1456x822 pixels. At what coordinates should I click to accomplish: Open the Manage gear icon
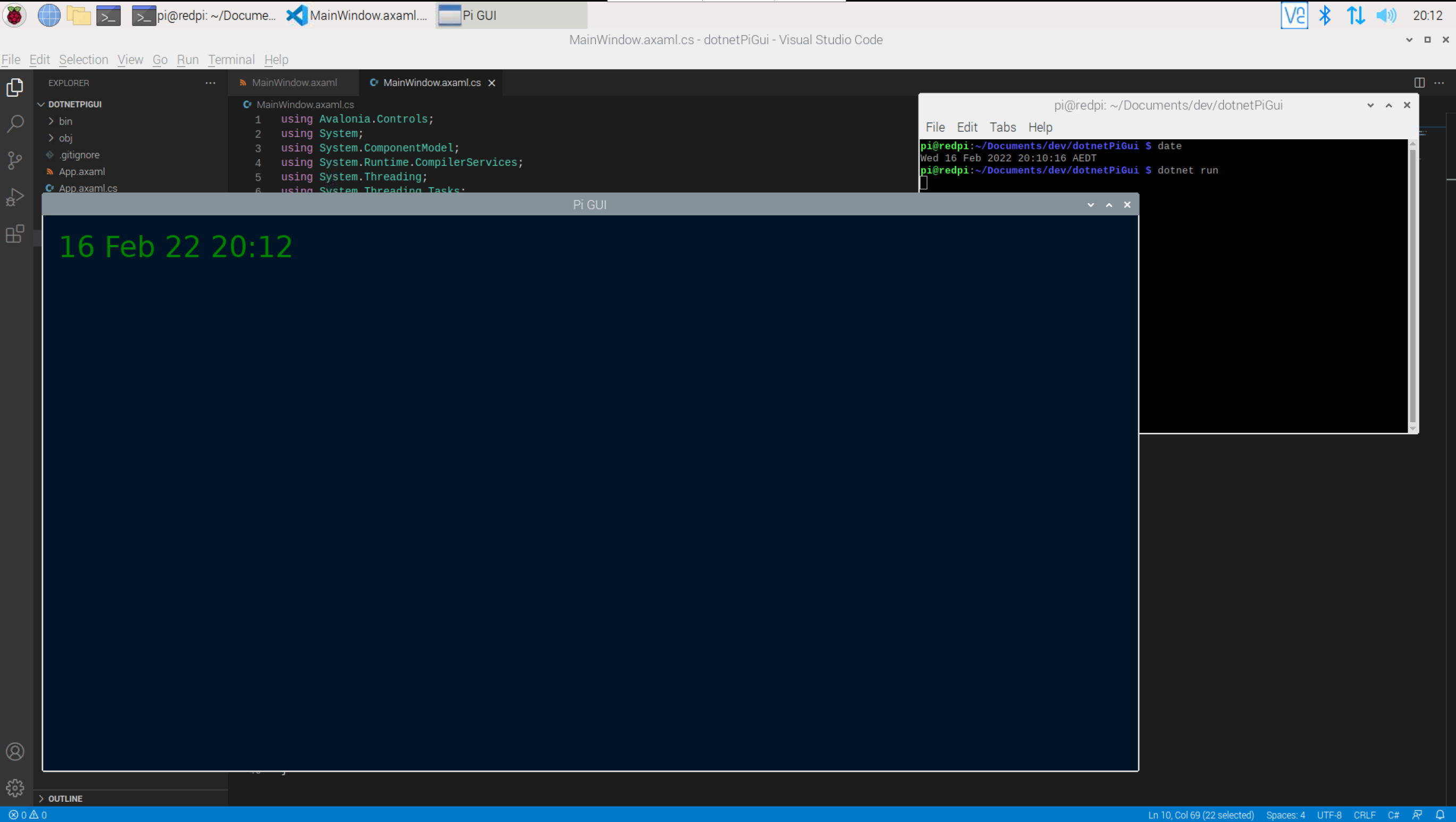[15, 787]
